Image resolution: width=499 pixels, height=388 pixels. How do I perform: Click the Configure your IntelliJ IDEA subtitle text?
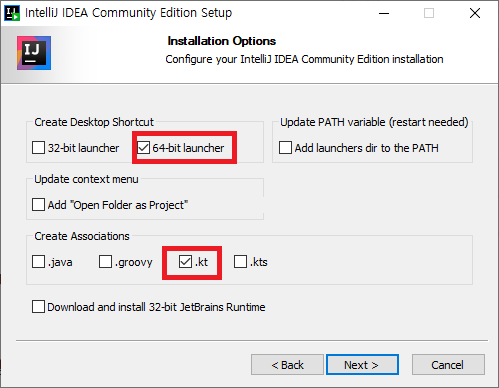pos(304,59)
